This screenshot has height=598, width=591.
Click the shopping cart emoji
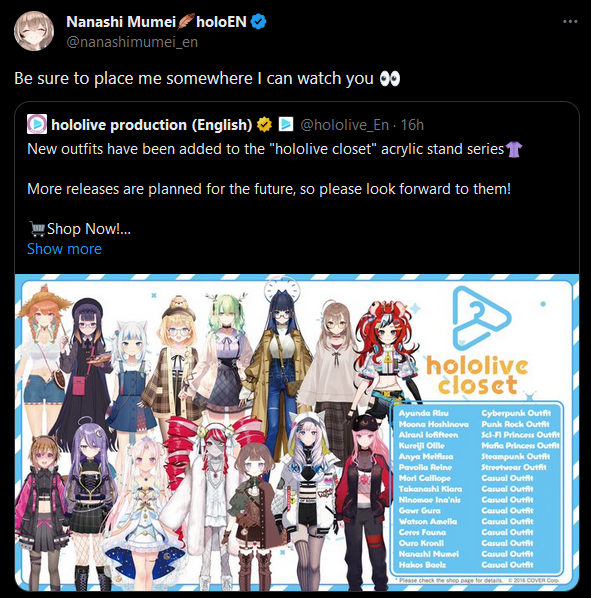[x=37, y=229]
